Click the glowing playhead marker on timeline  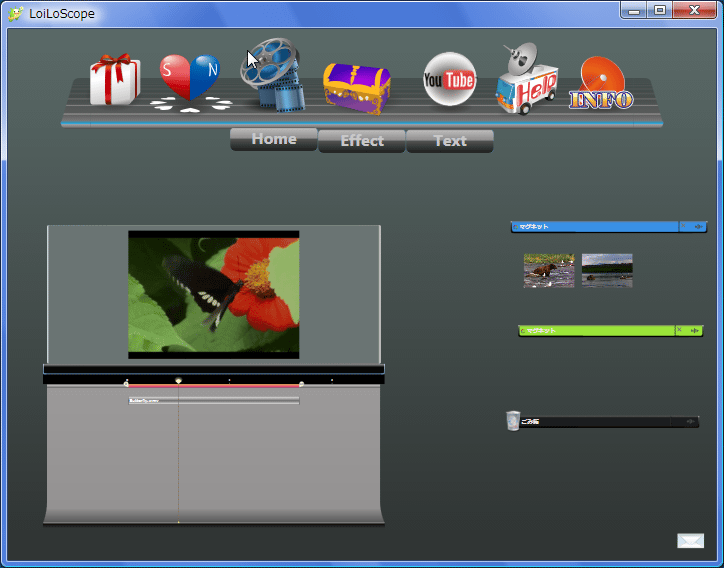(178, 381)
